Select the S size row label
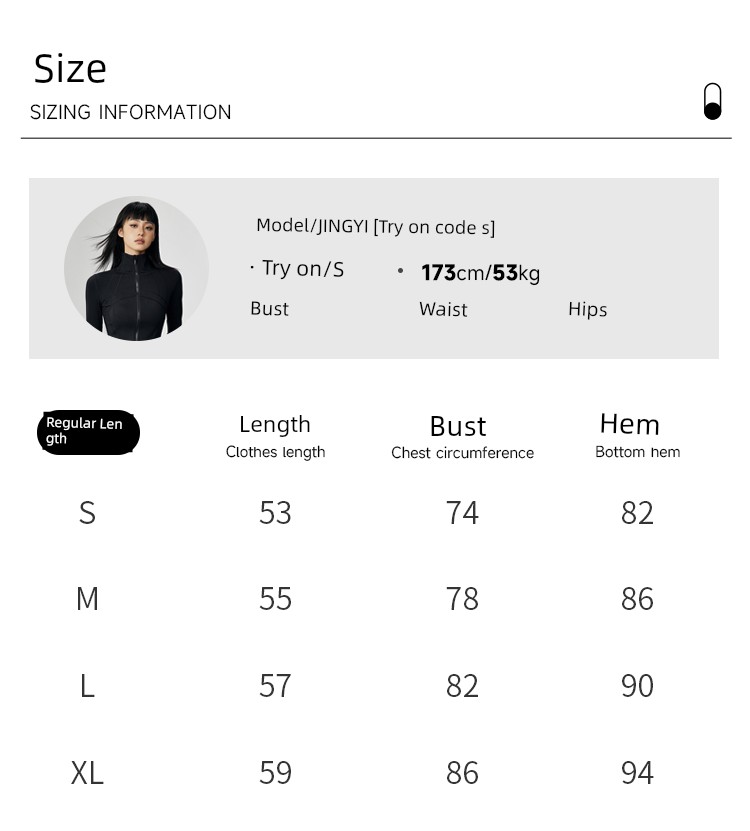The height and width of the screenshot is (831, 750). pyautogui.click(x=87, y=513)
